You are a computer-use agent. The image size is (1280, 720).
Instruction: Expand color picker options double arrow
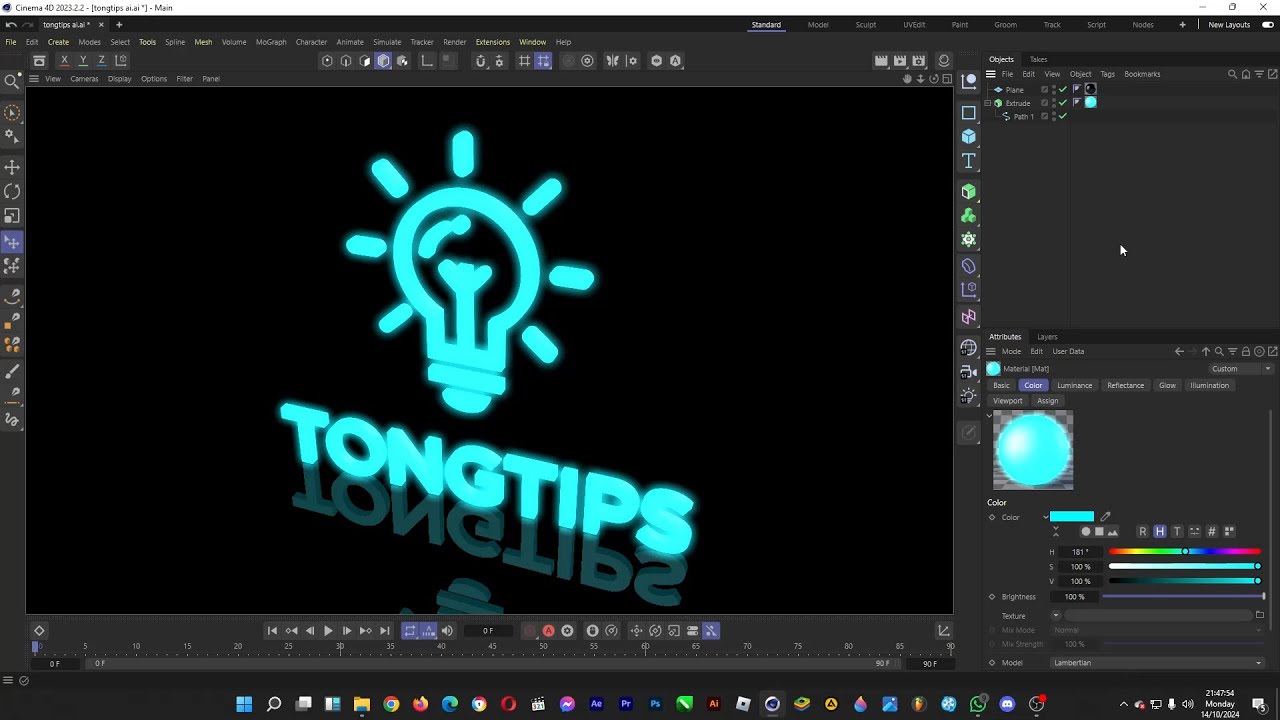pyautogui.click(x=1055, y=532)
